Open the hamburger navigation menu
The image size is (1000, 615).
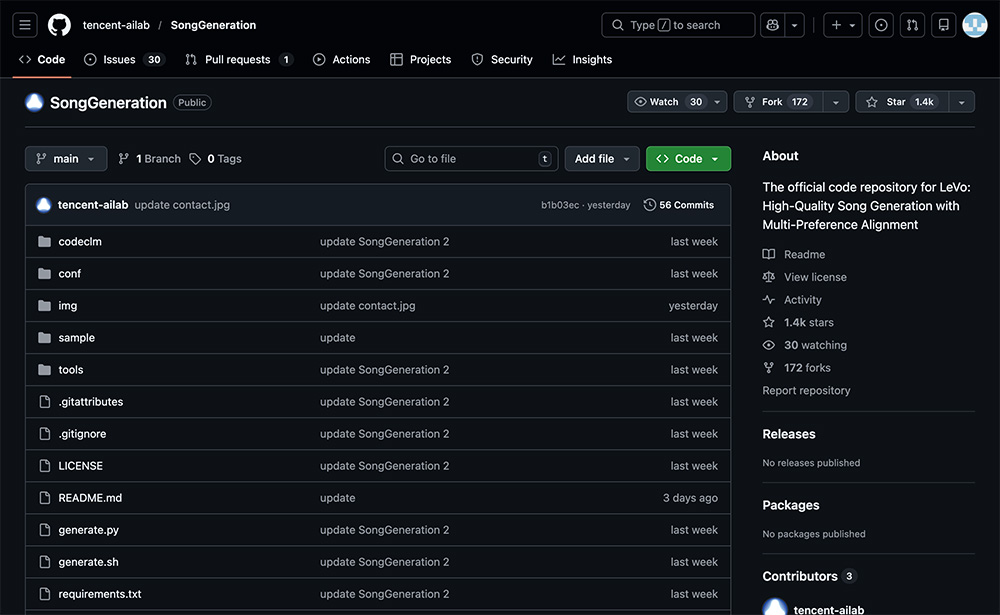pos(25,25)
